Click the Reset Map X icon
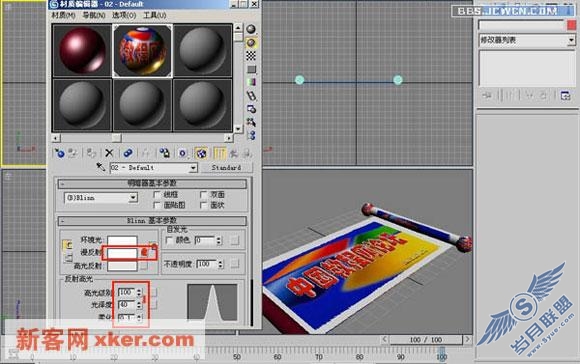This screenshot has width=580, height=364. click(109, 153)
